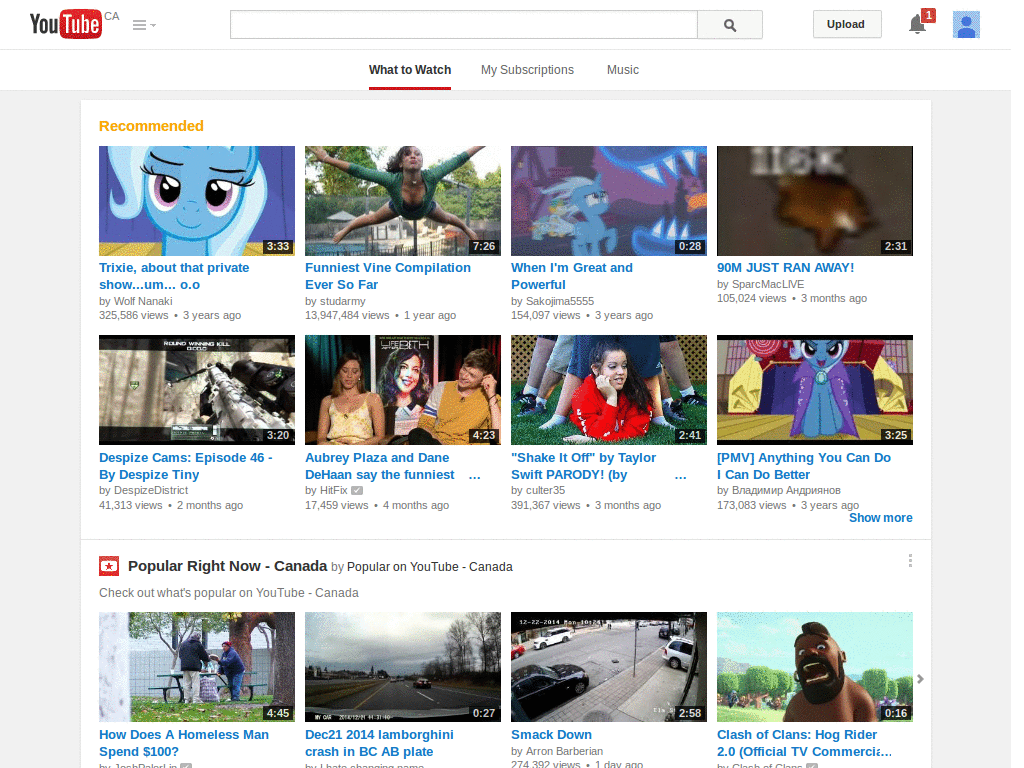
Task: Open channel Wolf Nanaki
Action: [x=143, y=301]
